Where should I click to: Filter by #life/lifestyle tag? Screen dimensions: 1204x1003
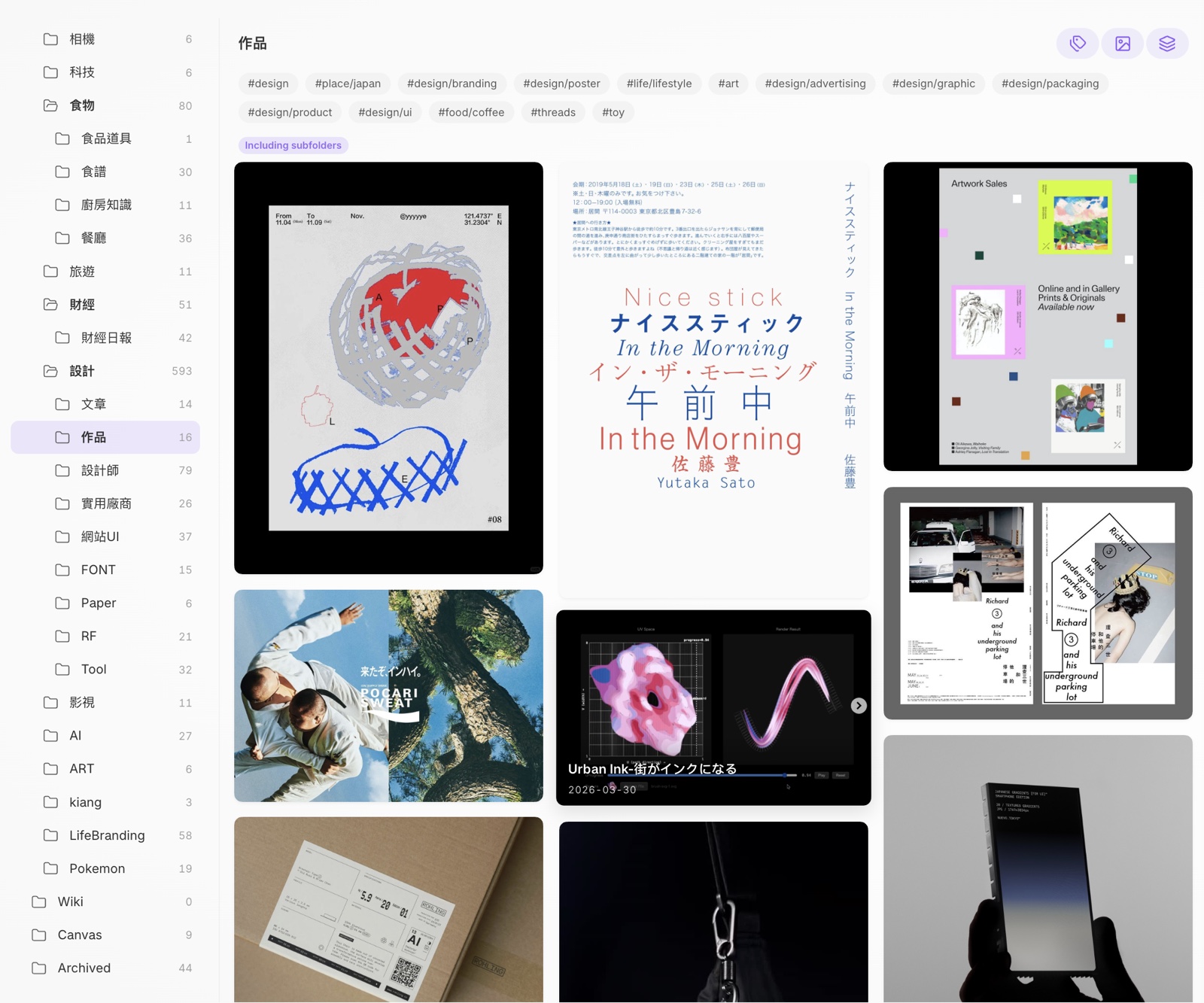point(659,84)
